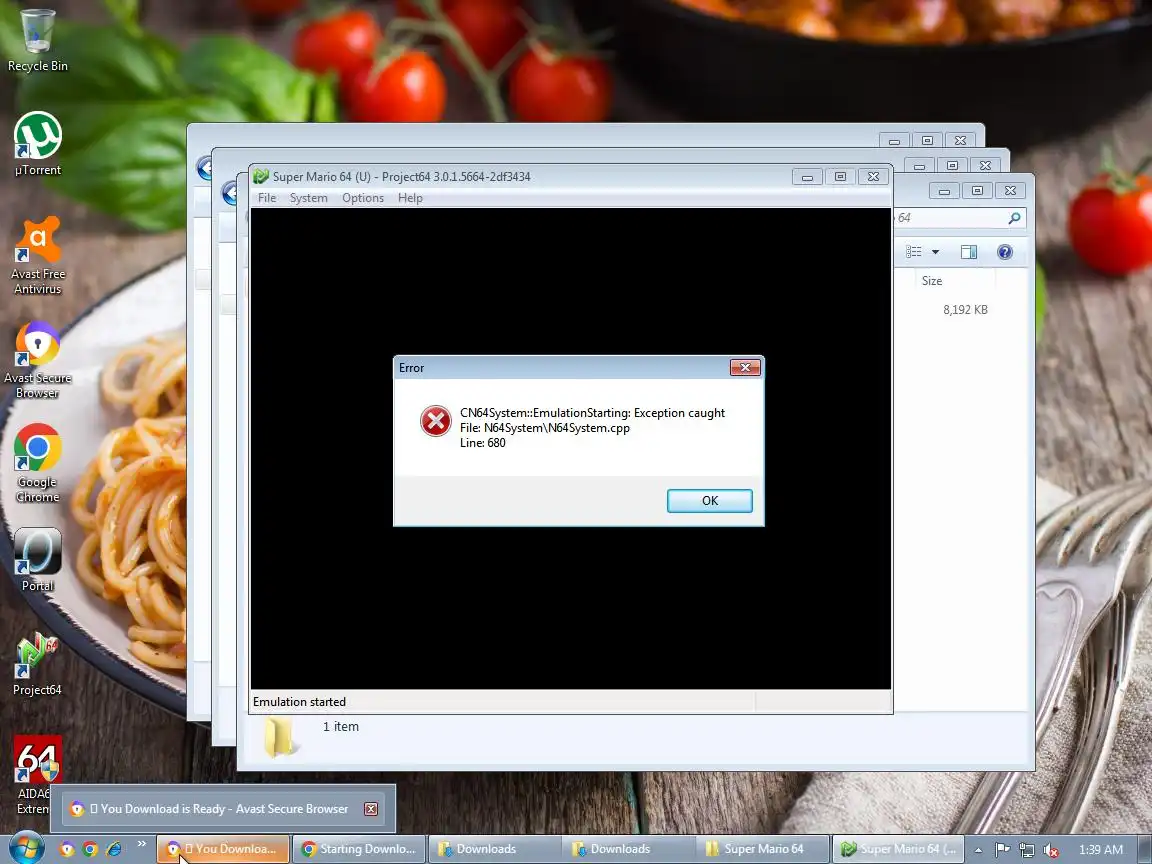Select the µTorrent desktop icon
Viewport: 1152px width, 864px height.
(x=37, y=144)
